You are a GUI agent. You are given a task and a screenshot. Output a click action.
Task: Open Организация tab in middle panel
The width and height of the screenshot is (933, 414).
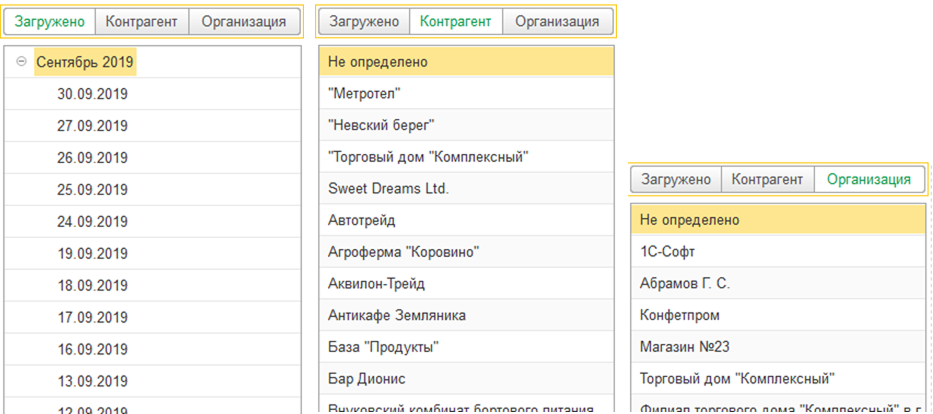click(558, 22)
